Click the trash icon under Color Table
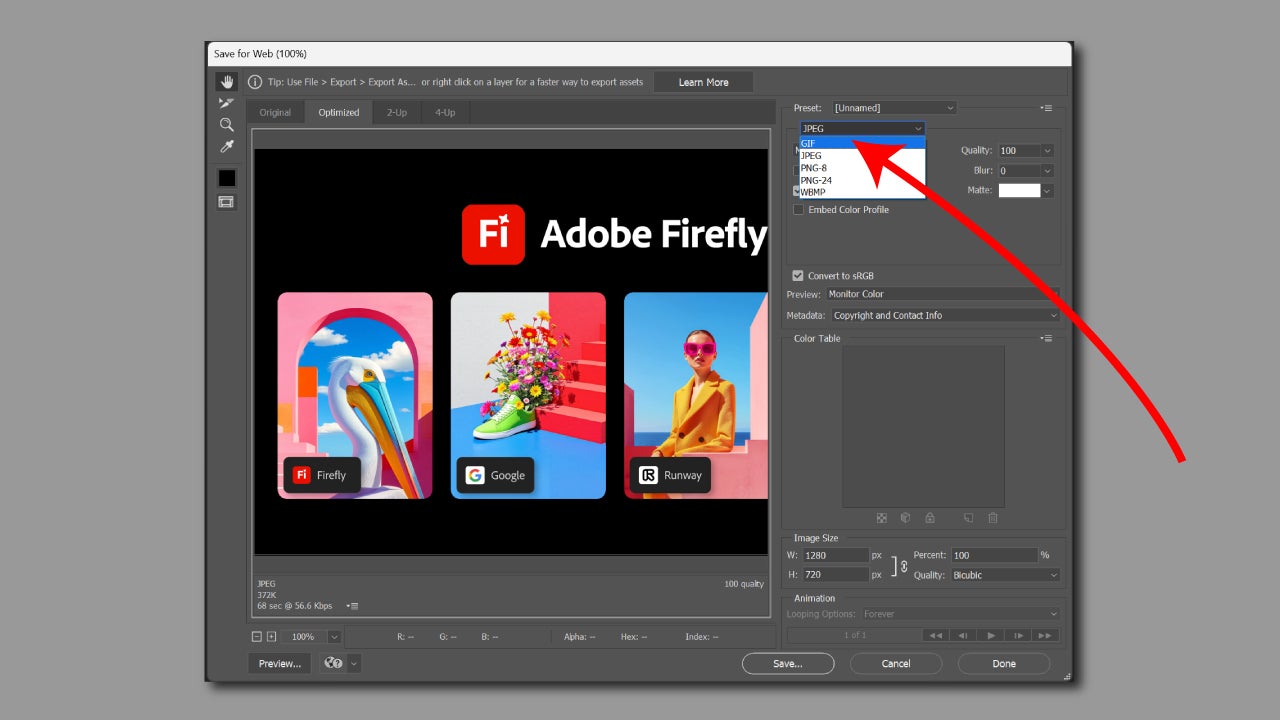This screenshot has width=1280, height=720. tap(993, 518)
